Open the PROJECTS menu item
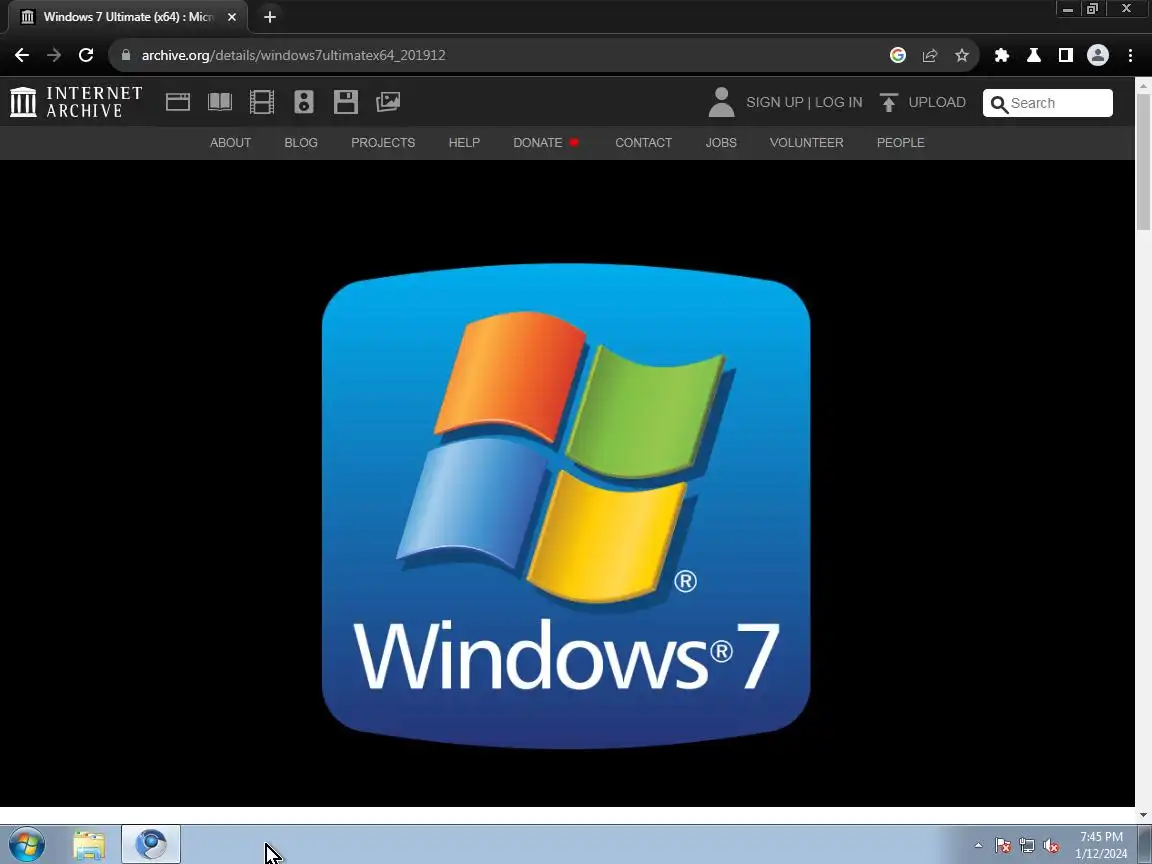Image resolution: width=1152 pixels, height=864 pixels. pos(383,143)
